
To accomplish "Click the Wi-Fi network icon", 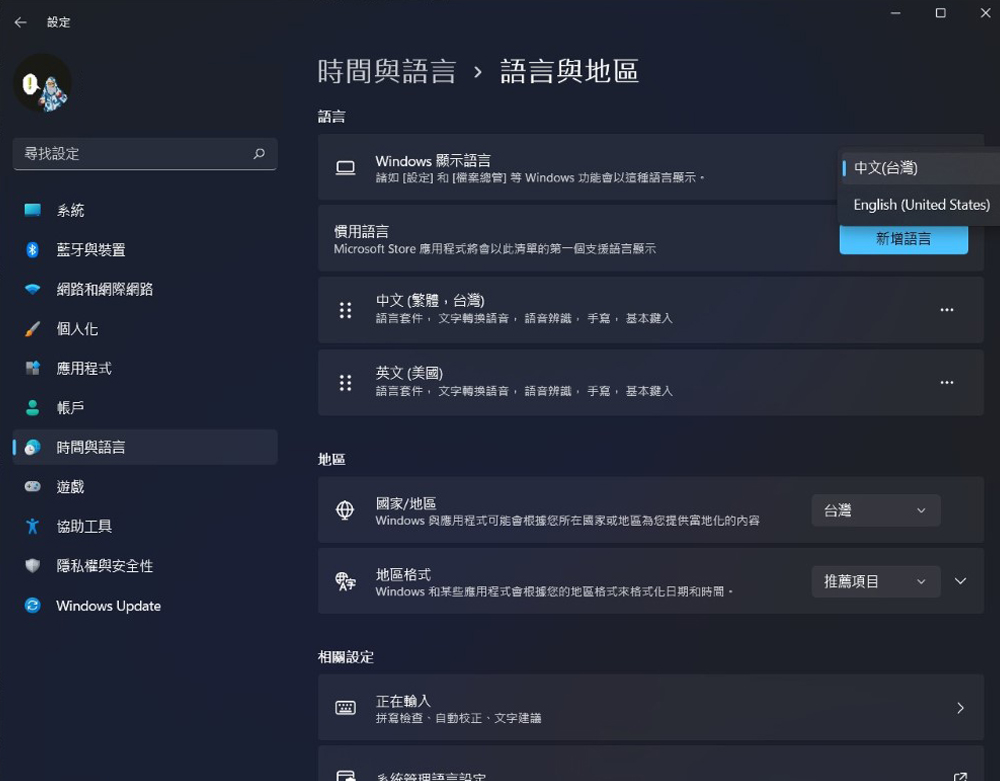I will (33, 289).
